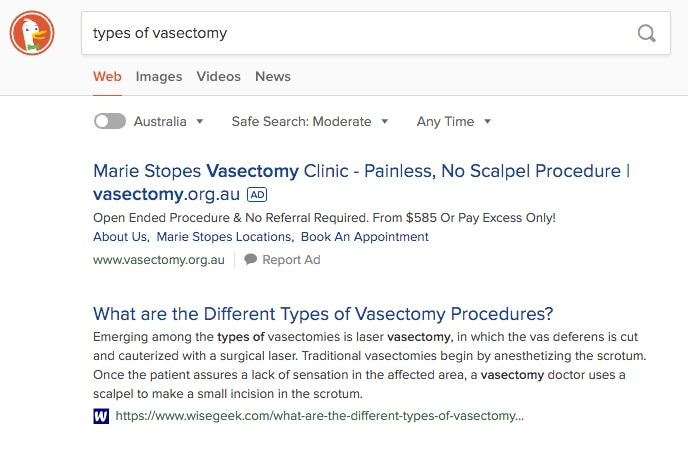Switch to the Images tab
Viewport: 688px width, 458px height.
pos(159,76)
